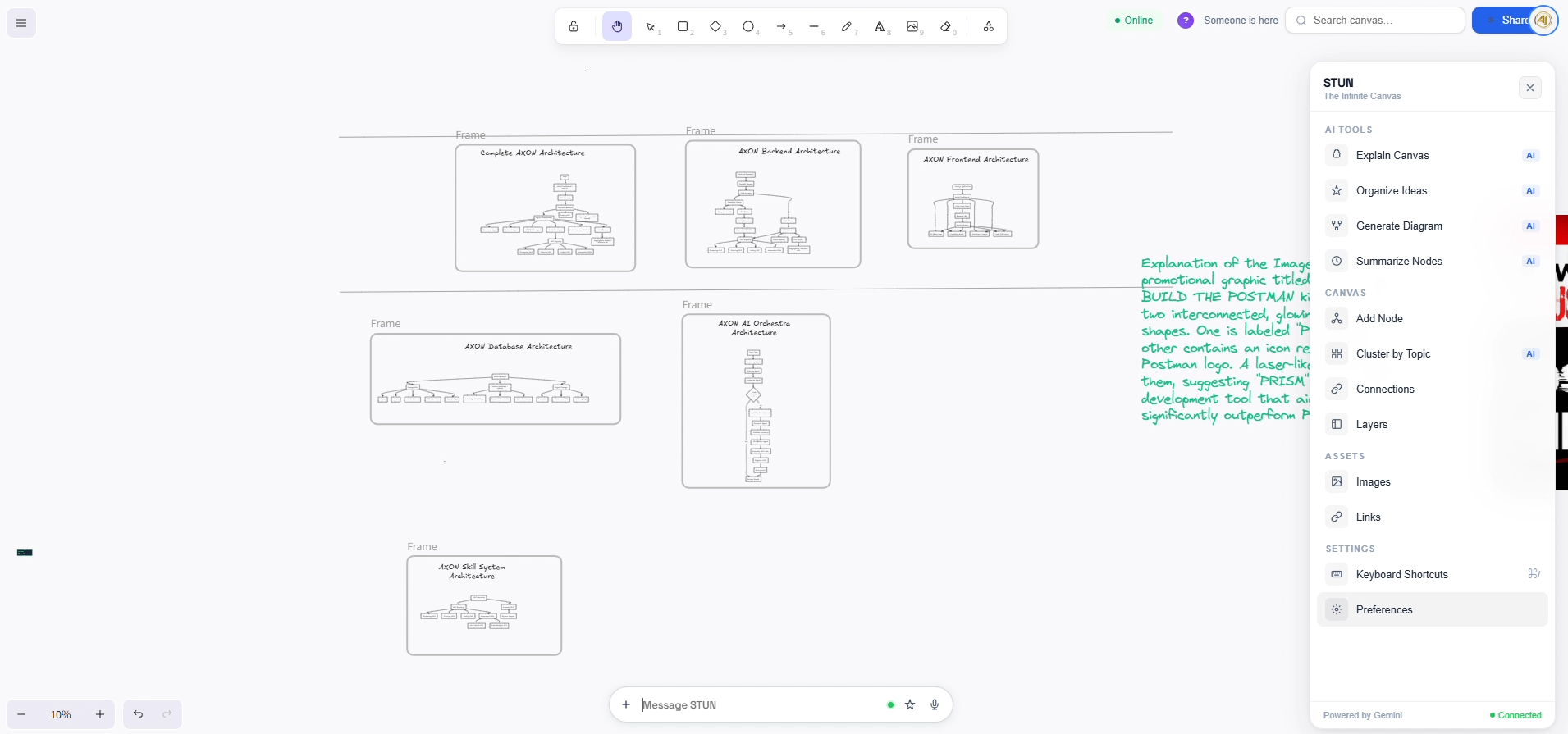Select the Eraser tool

pyautogui.click(x=947, y=27)
